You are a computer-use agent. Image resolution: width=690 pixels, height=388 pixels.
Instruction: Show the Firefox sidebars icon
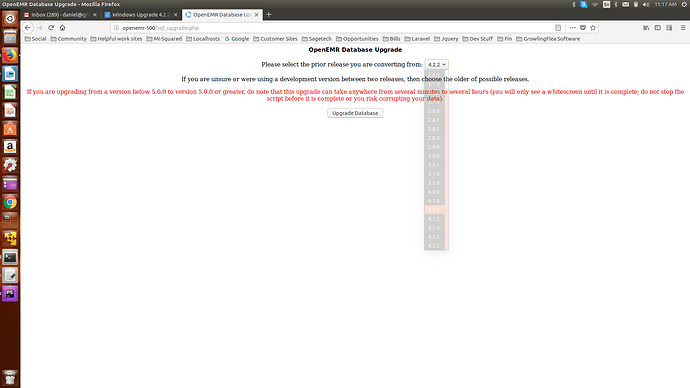click(x=657, y=28)
